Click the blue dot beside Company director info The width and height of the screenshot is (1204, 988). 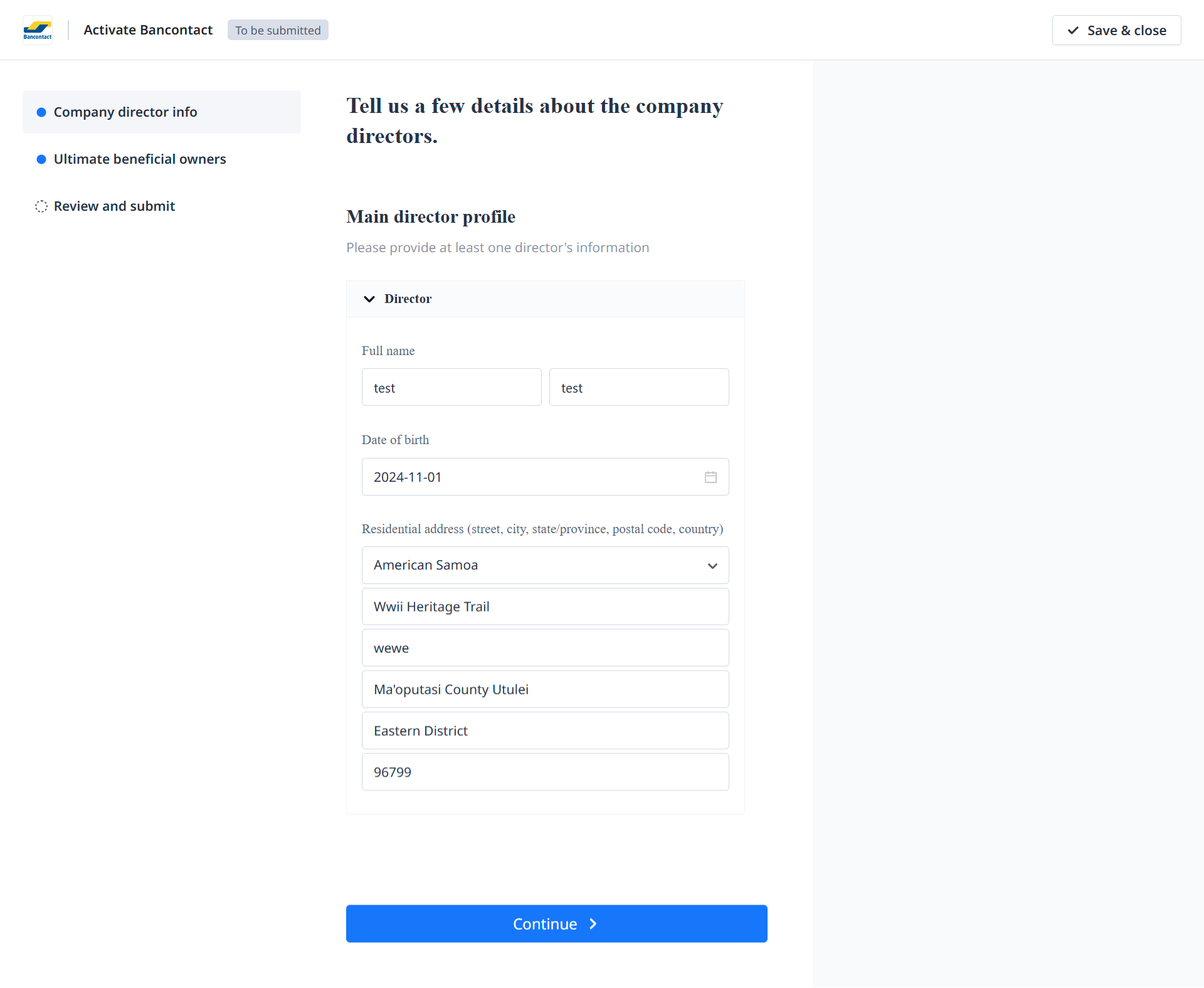tap(41, 112)
